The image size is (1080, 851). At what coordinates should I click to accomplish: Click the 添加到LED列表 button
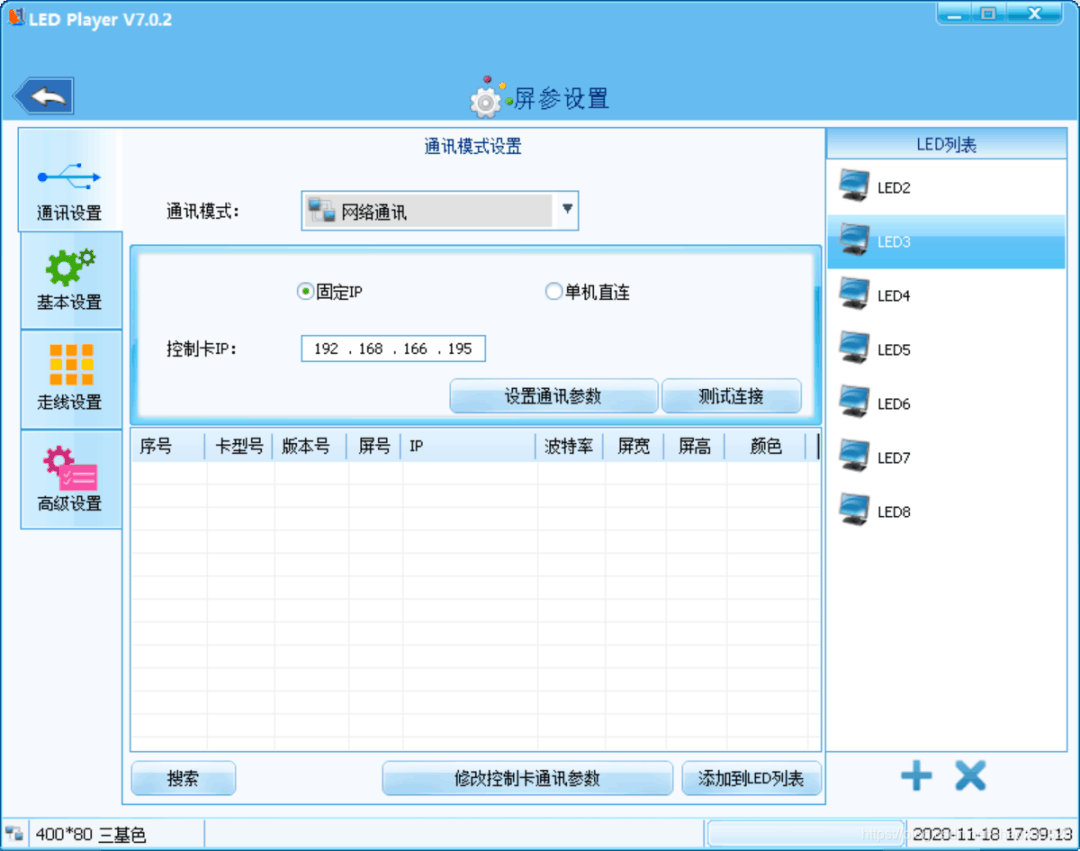click(751, 779)
